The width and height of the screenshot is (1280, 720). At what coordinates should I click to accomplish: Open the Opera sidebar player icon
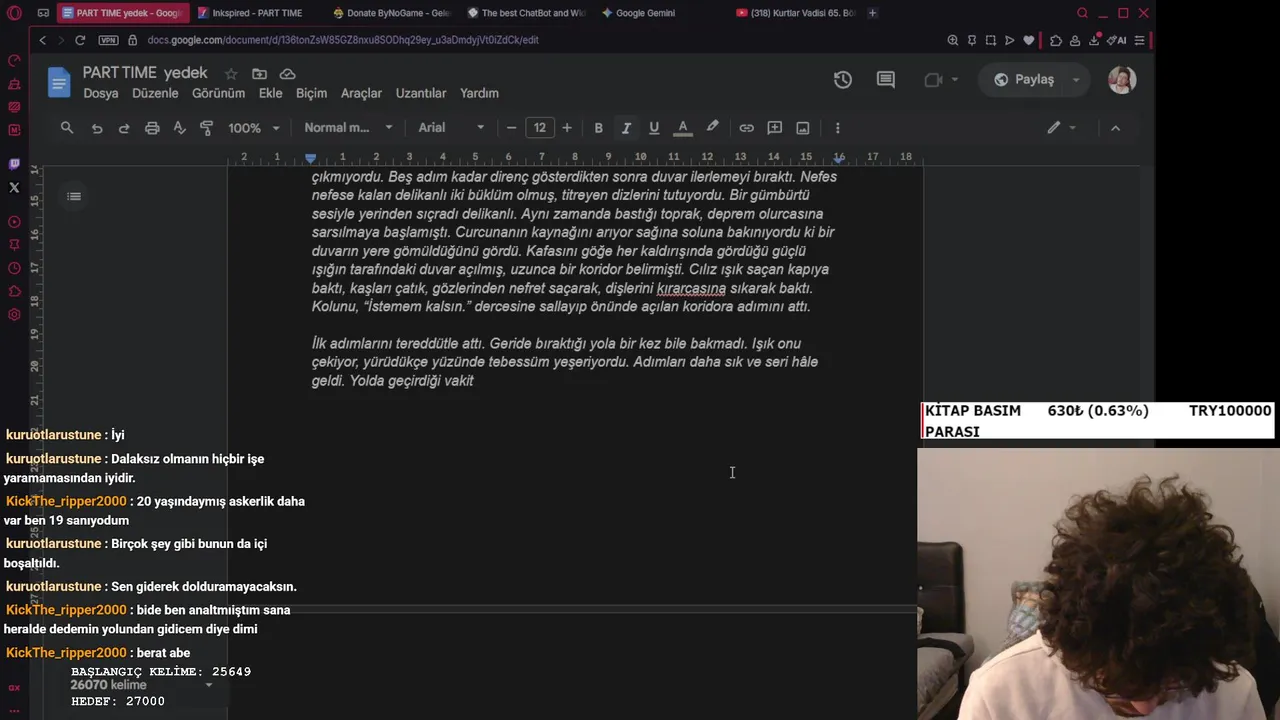[x=14, y=222]
